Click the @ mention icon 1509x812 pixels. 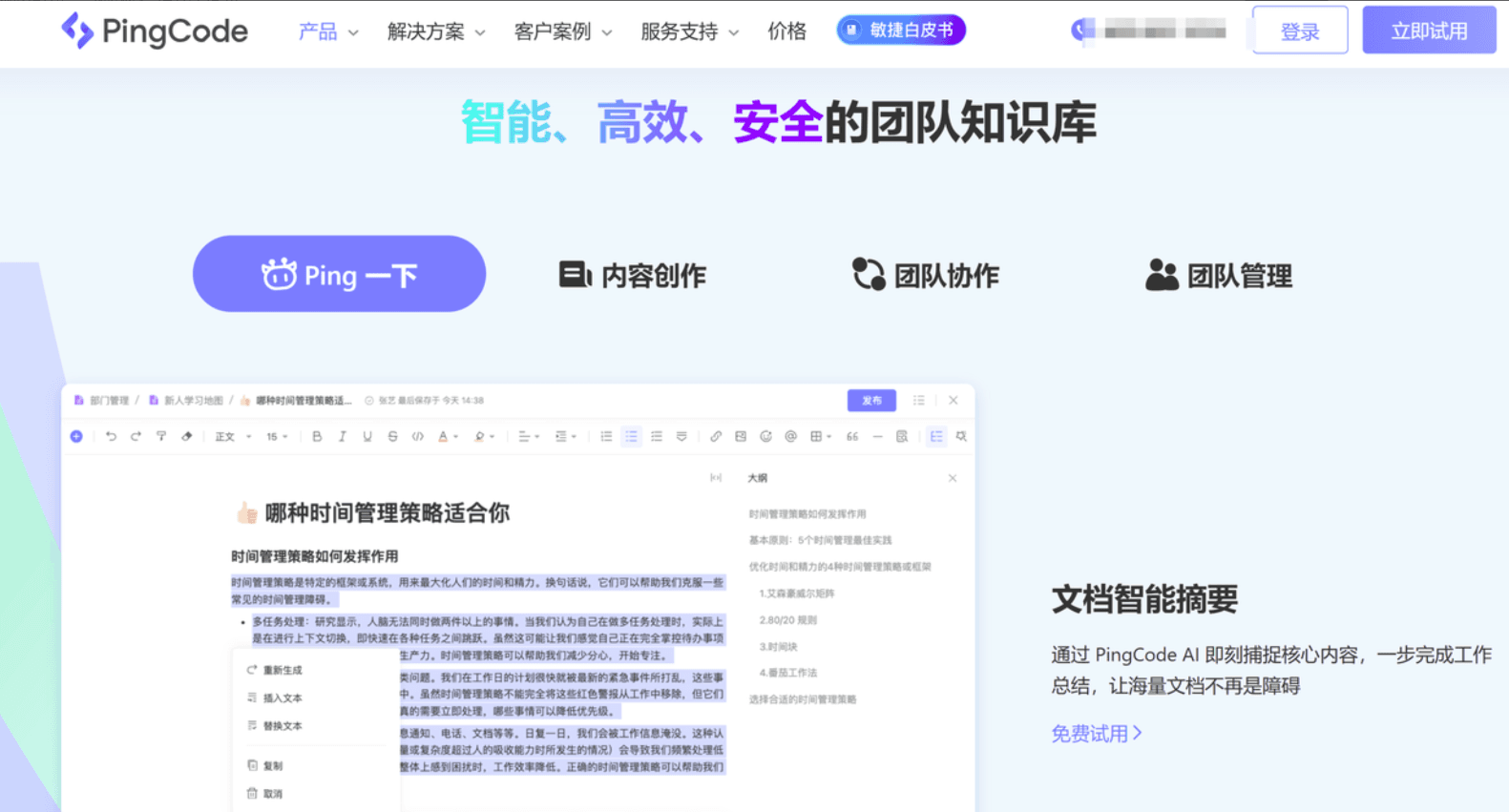[790, 437]
